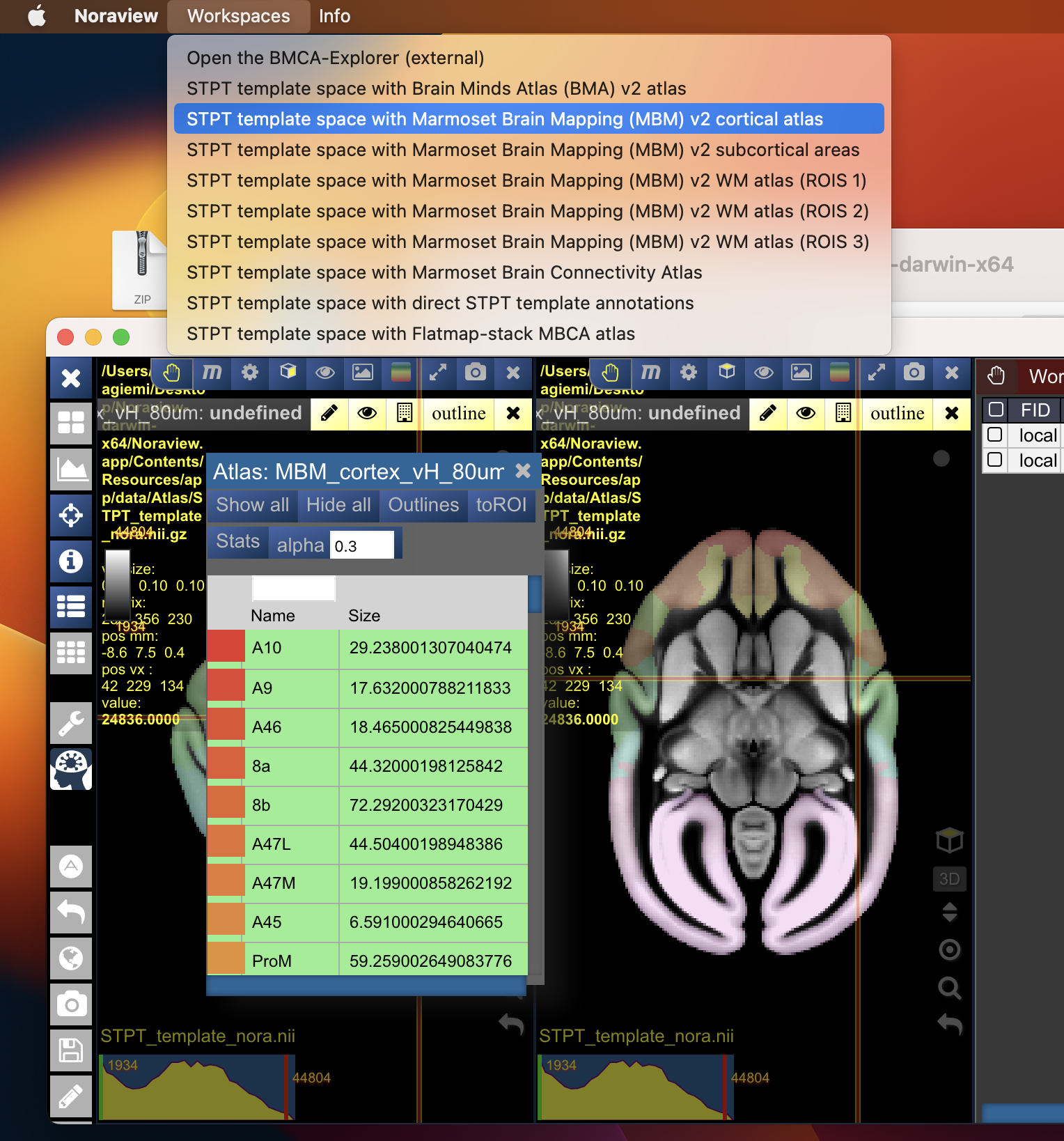Open the Info menu
Image resolution: width=1064 pixels, height=1141 pixels.
coord(334,16)
